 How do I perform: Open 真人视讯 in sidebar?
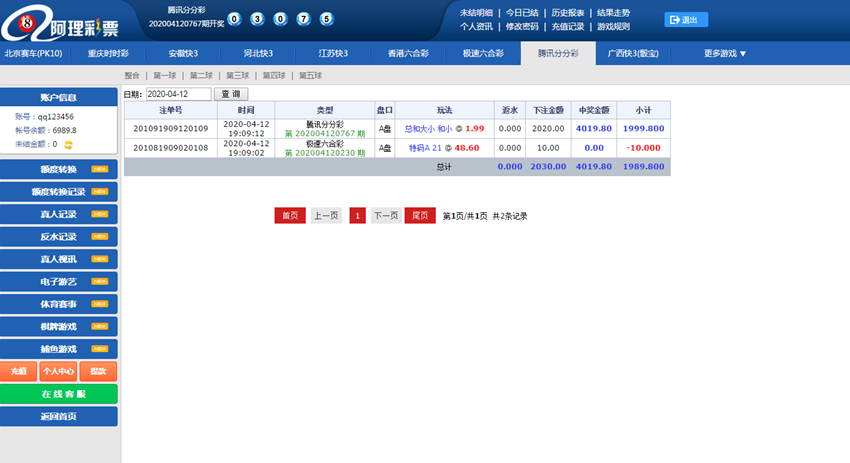click(x=59, y=258)
